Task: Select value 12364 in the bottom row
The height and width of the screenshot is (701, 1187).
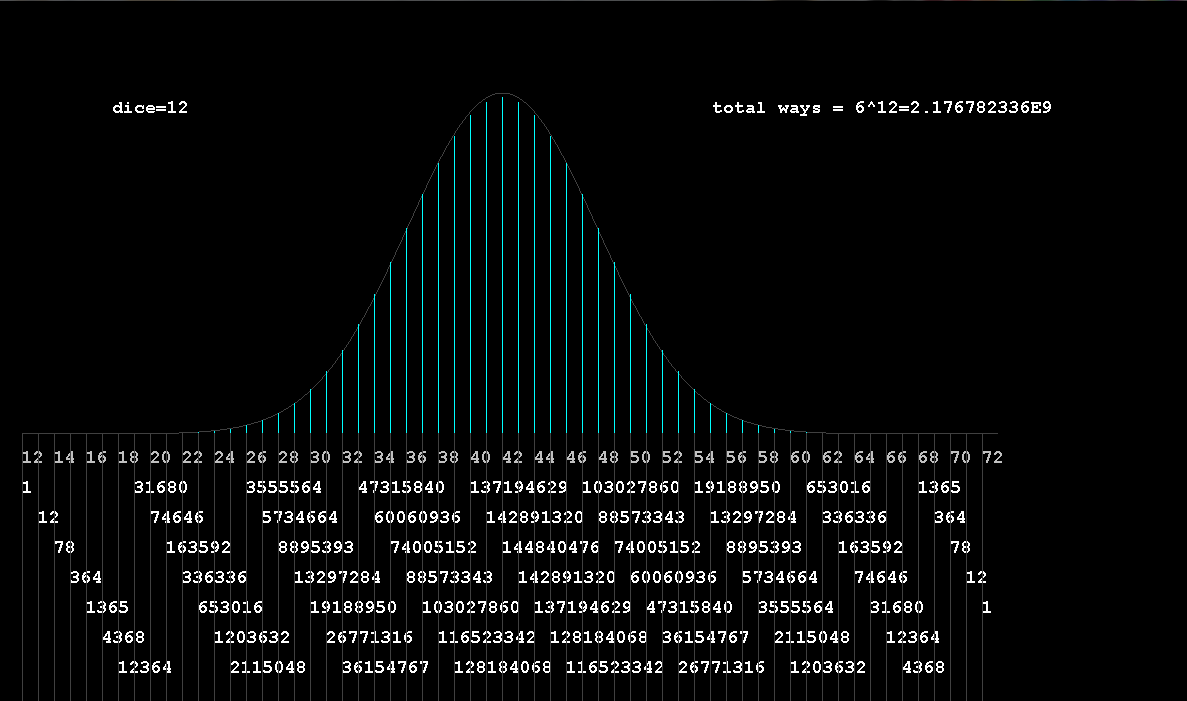Action: click(x=145, y=668)
